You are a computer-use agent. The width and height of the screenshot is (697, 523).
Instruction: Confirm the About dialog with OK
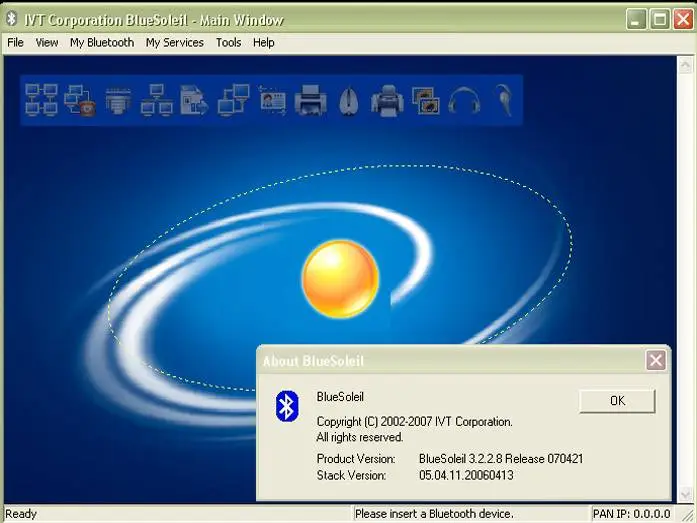point(617,401)
